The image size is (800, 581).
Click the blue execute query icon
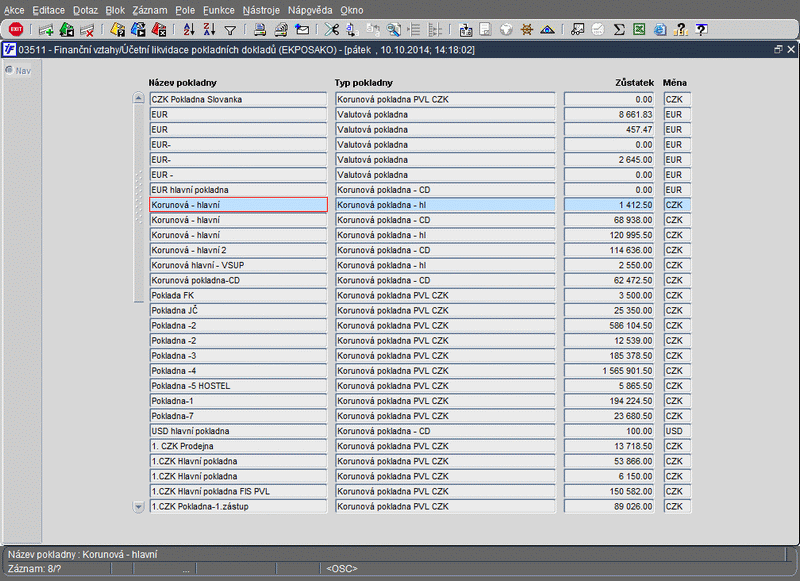(x=138, y=30)
